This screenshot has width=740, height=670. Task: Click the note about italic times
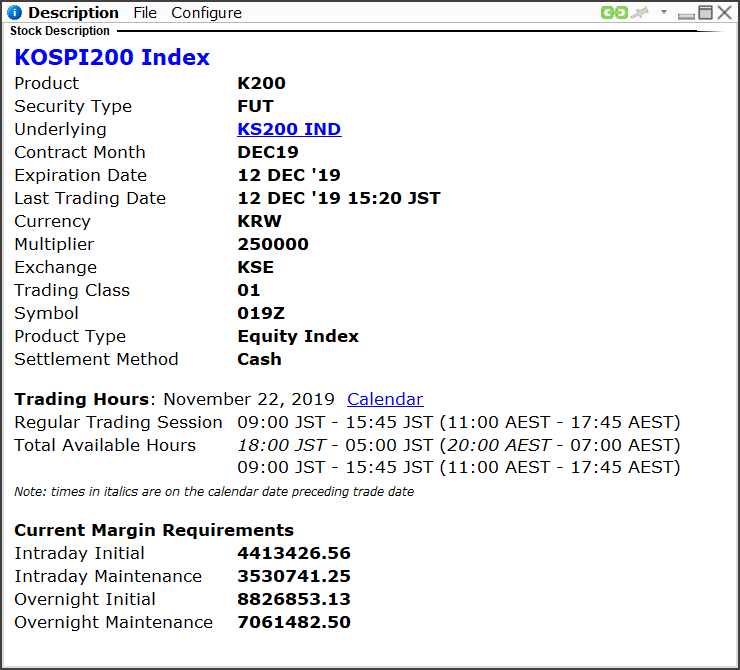214,492
